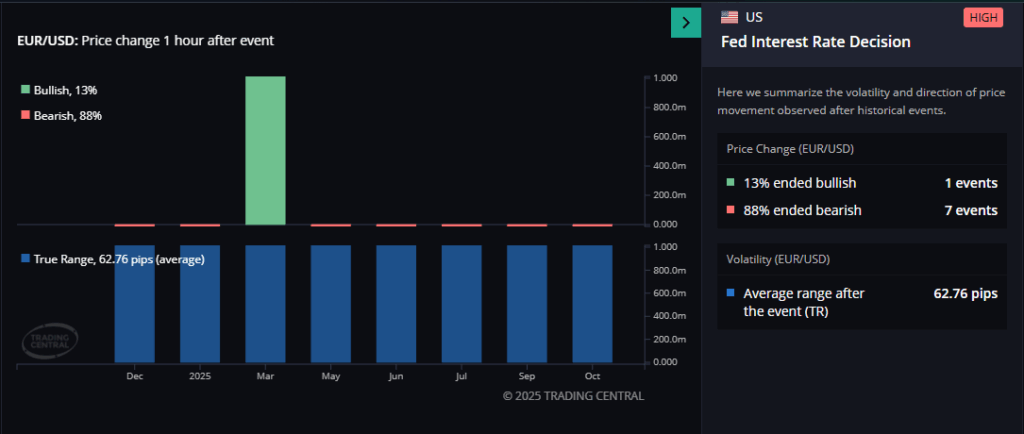The height and width of the screenshot is (434, 1024).
Task: Select the green March bullish bar
Action: [x=265, y=150]
